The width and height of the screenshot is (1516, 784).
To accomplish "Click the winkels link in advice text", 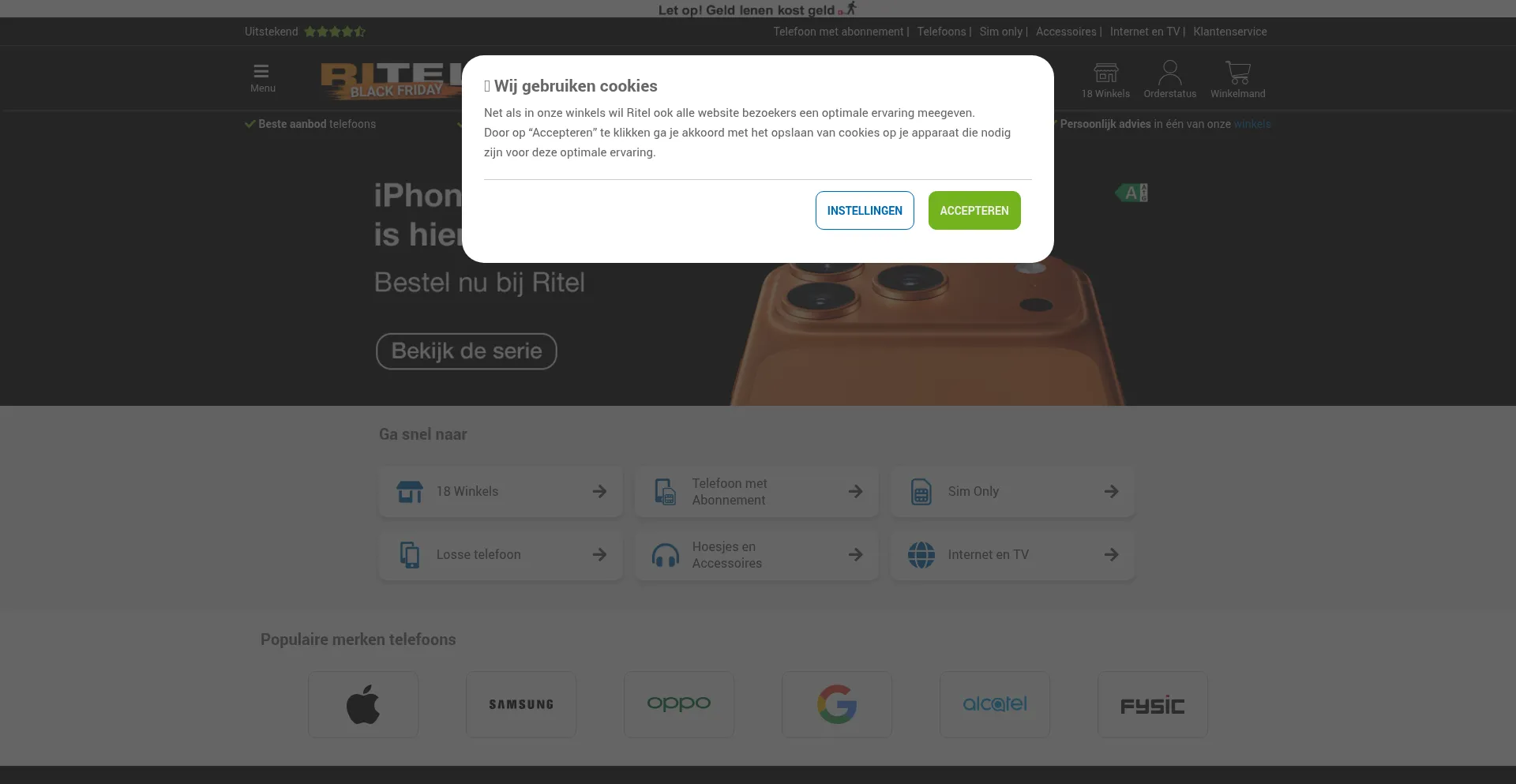I will pos(1252,124).
